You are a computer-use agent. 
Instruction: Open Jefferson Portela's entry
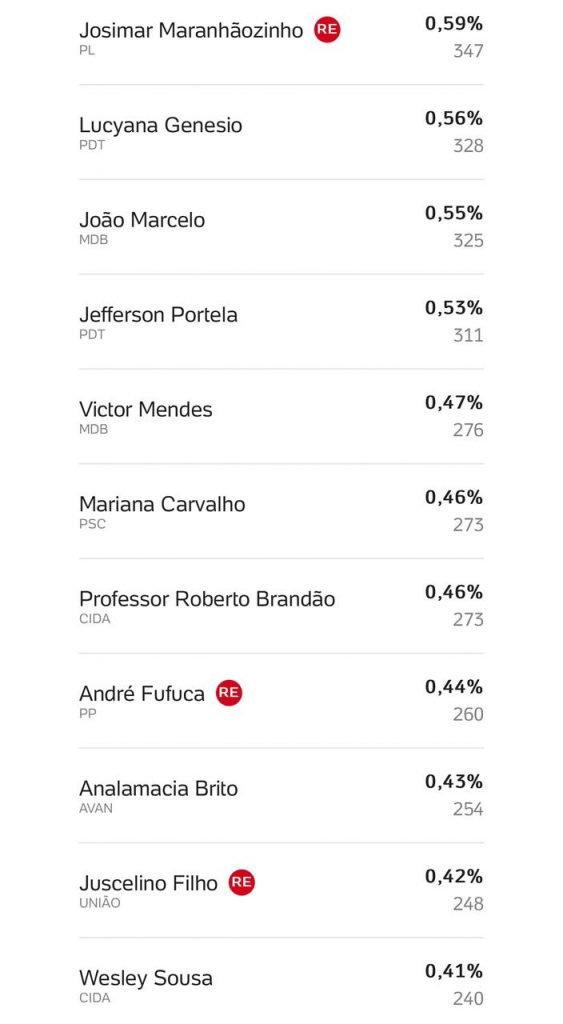pyautogui.click(x=158, y=315)
